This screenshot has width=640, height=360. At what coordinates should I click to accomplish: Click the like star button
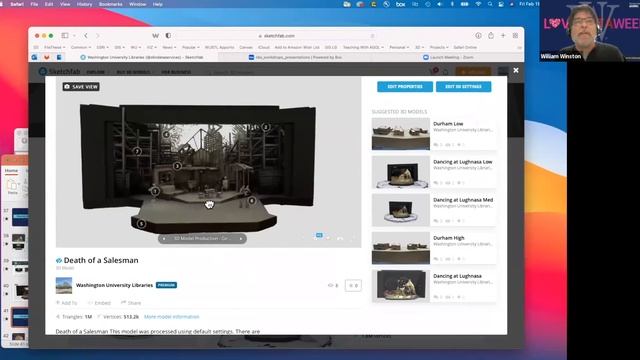point(353,285)
